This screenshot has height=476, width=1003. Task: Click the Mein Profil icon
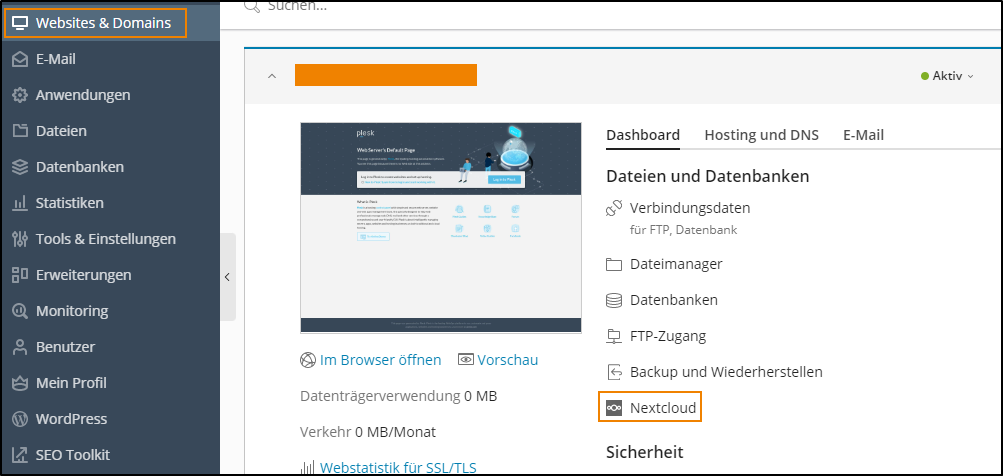(20, 383)
